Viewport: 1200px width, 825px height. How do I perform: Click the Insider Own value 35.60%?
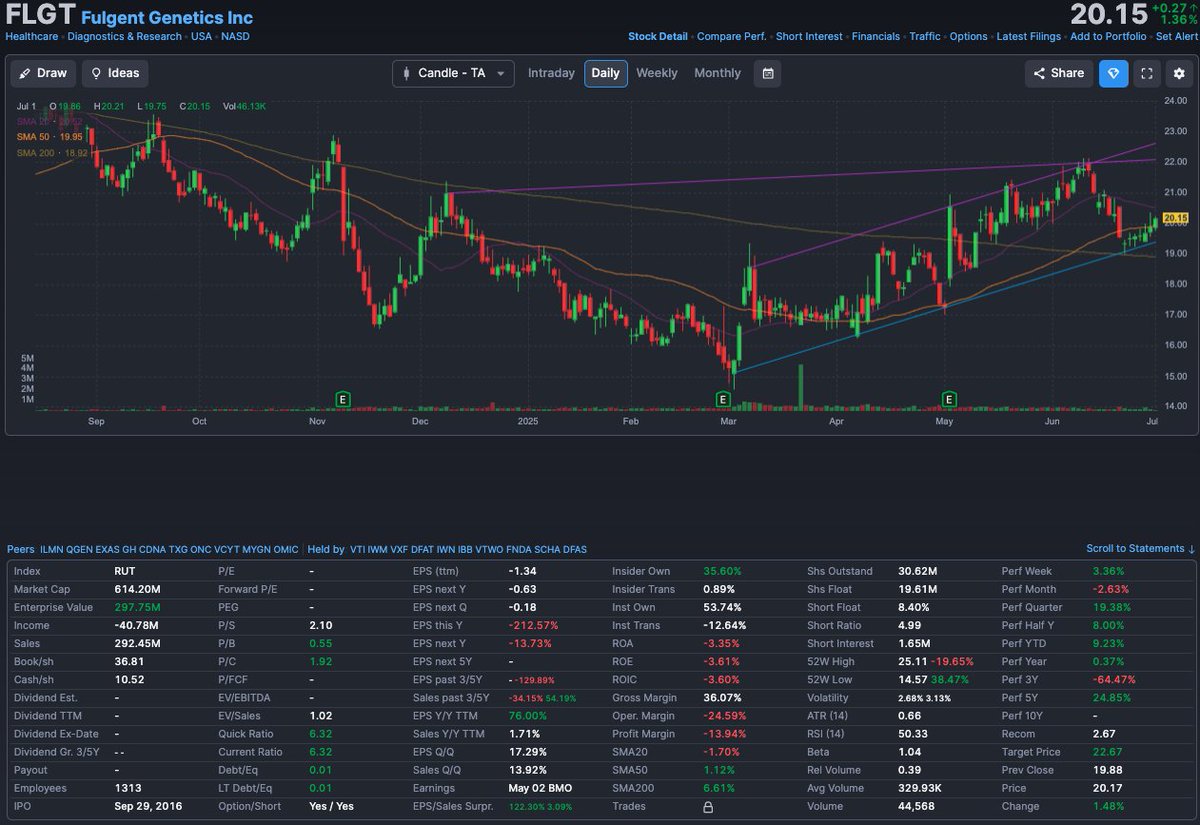(x=723, y=571)
